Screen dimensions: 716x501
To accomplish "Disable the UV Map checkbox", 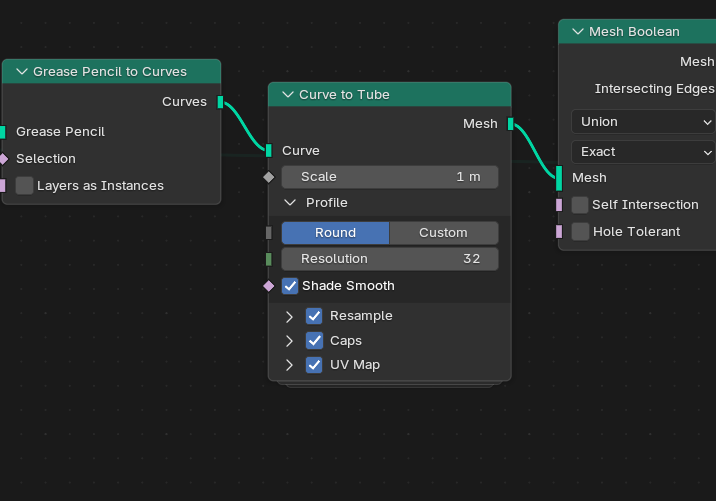I will (x=314, y=364).
